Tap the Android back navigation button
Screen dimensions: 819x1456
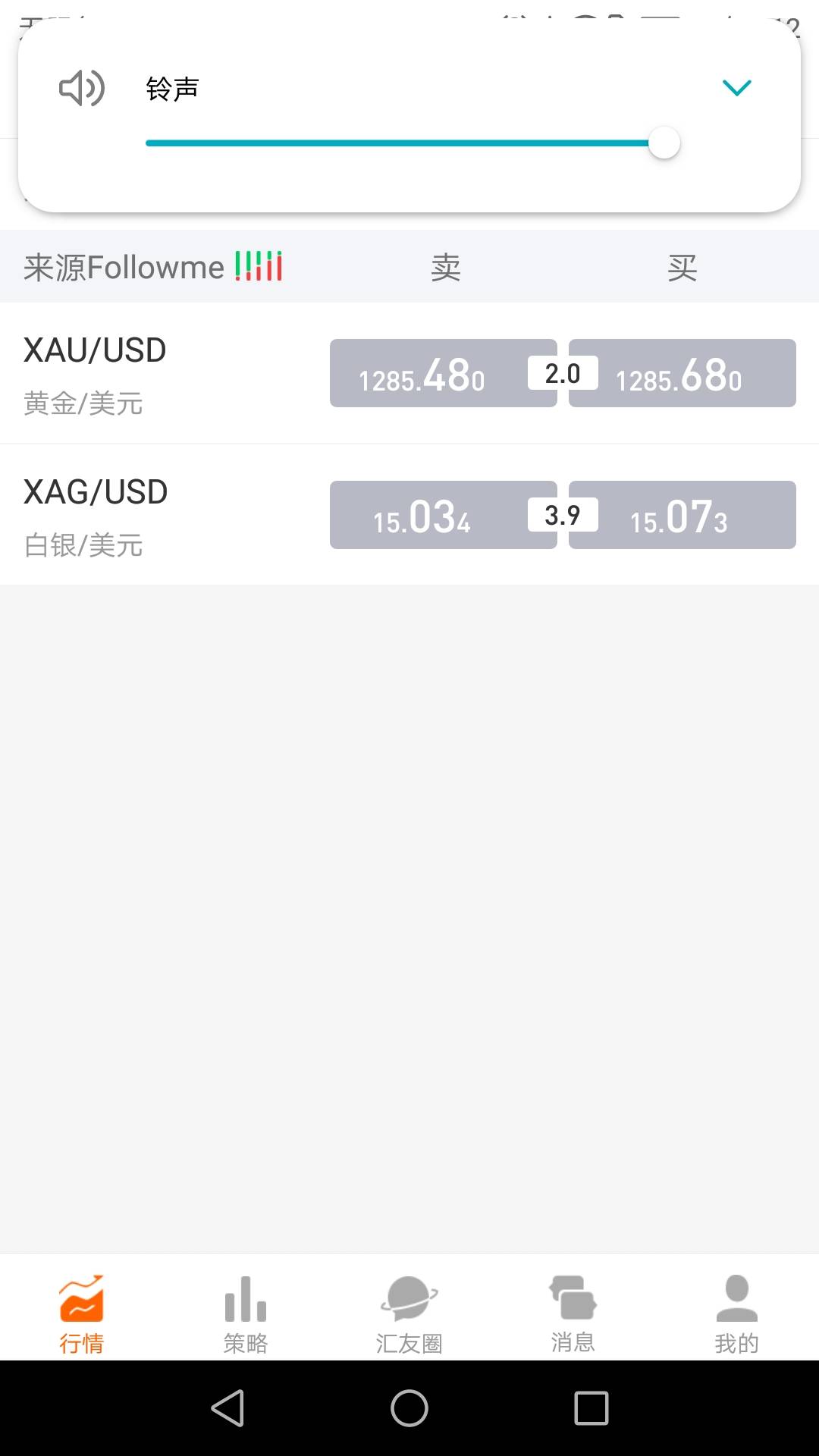(x=227, y=1408)
